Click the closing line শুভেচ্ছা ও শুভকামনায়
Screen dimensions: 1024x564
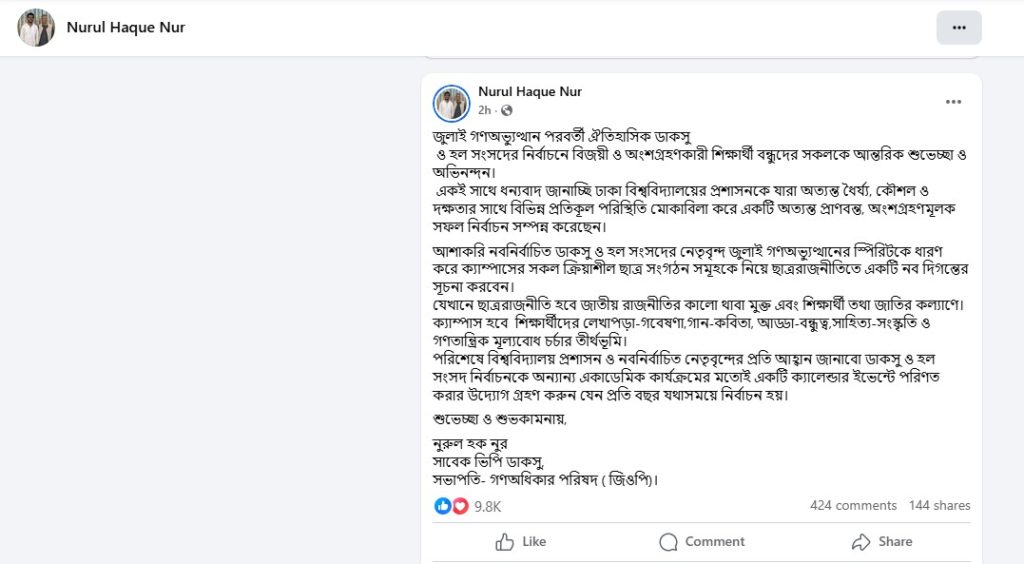pyautogui.click(x=499, y=419)
